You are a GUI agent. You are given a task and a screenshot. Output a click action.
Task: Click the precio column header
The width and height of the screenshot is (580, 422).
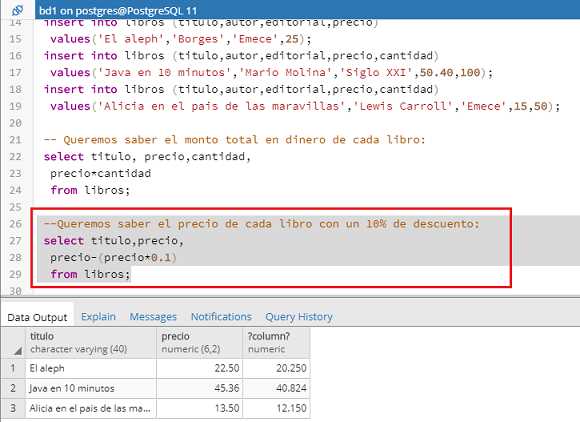coord(200,342)
